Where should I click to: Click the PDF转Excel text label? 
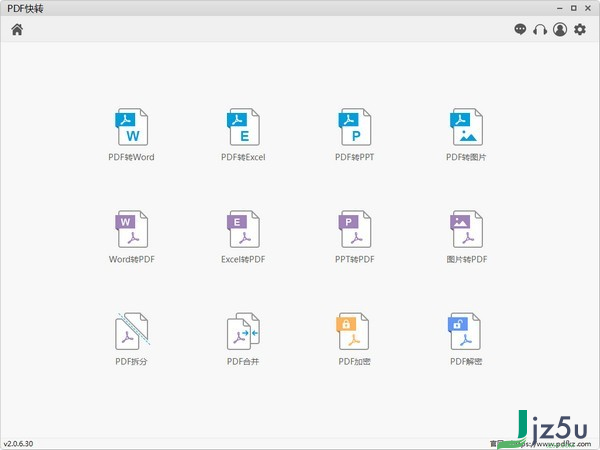(243, 157)
